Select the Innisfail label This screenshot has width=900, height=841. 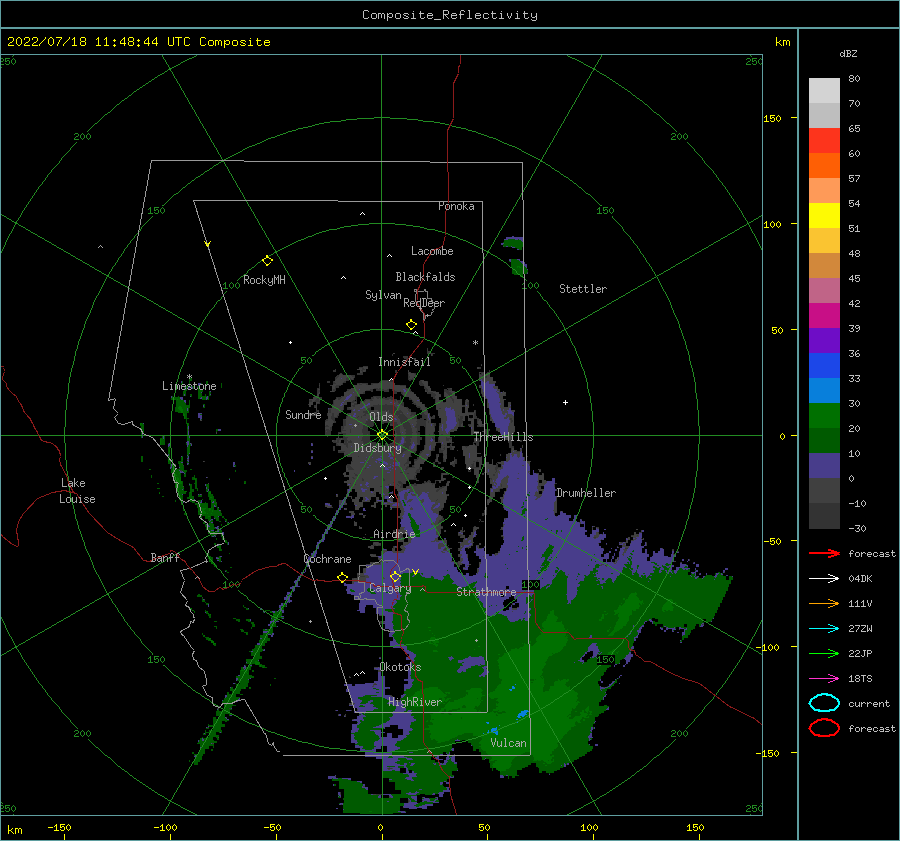pyautogui.click(x=404, y=362)
